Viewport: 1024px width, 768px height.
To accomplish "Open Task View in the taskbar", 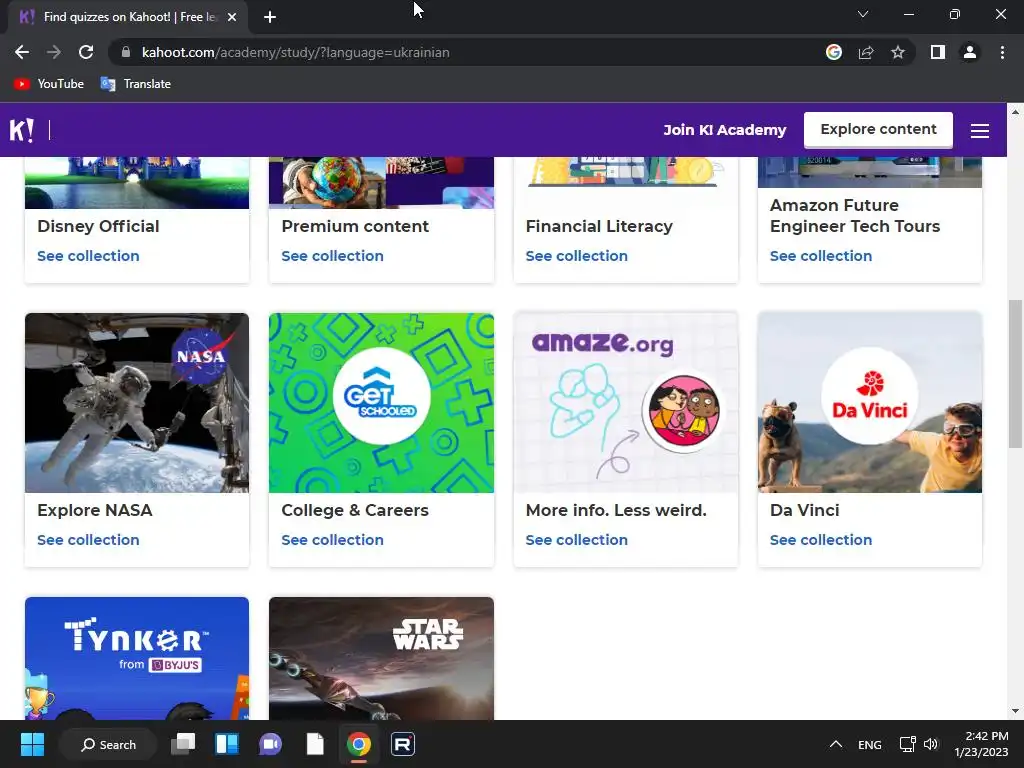I will point(184,744).
